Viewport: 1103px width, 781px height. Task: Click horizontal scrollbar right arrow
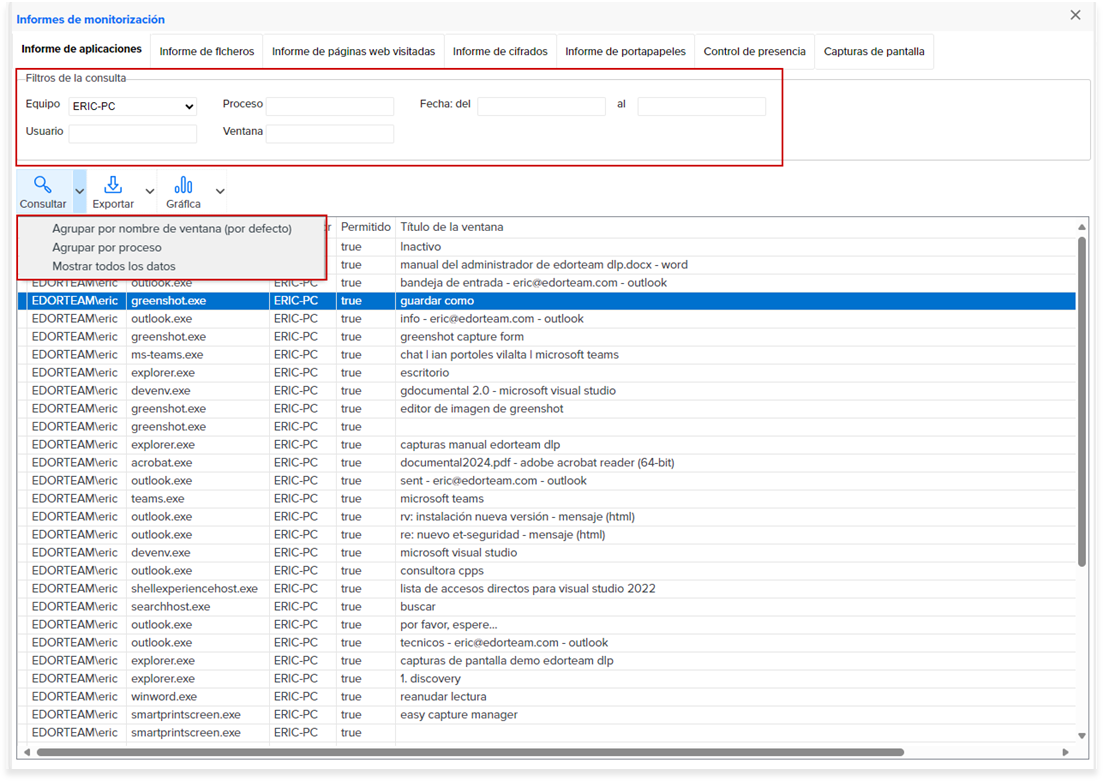pyautogui.click(x=1065, y=752)
